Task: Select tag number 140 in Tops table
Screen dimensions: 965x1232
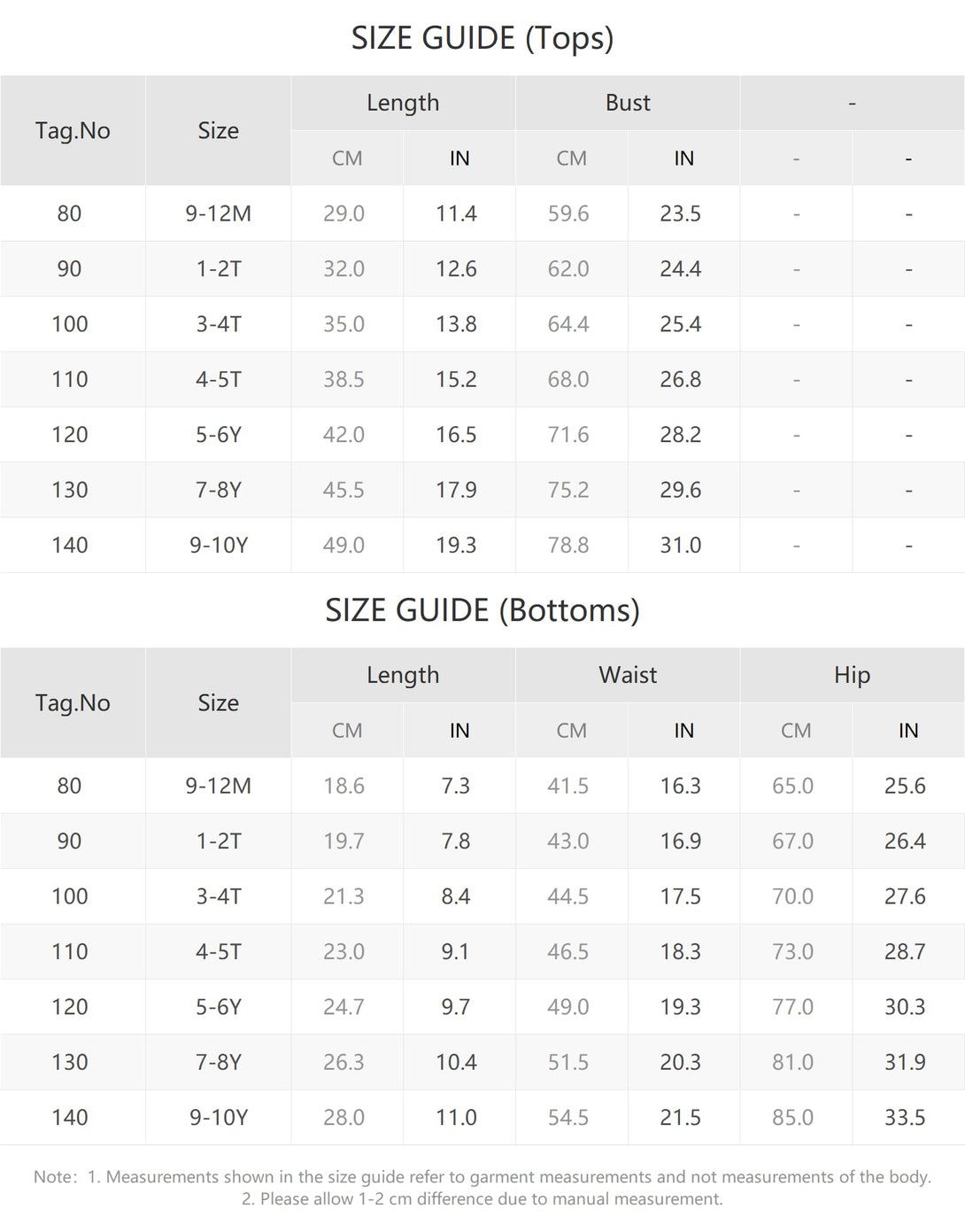Action: [x=70, y=545]
